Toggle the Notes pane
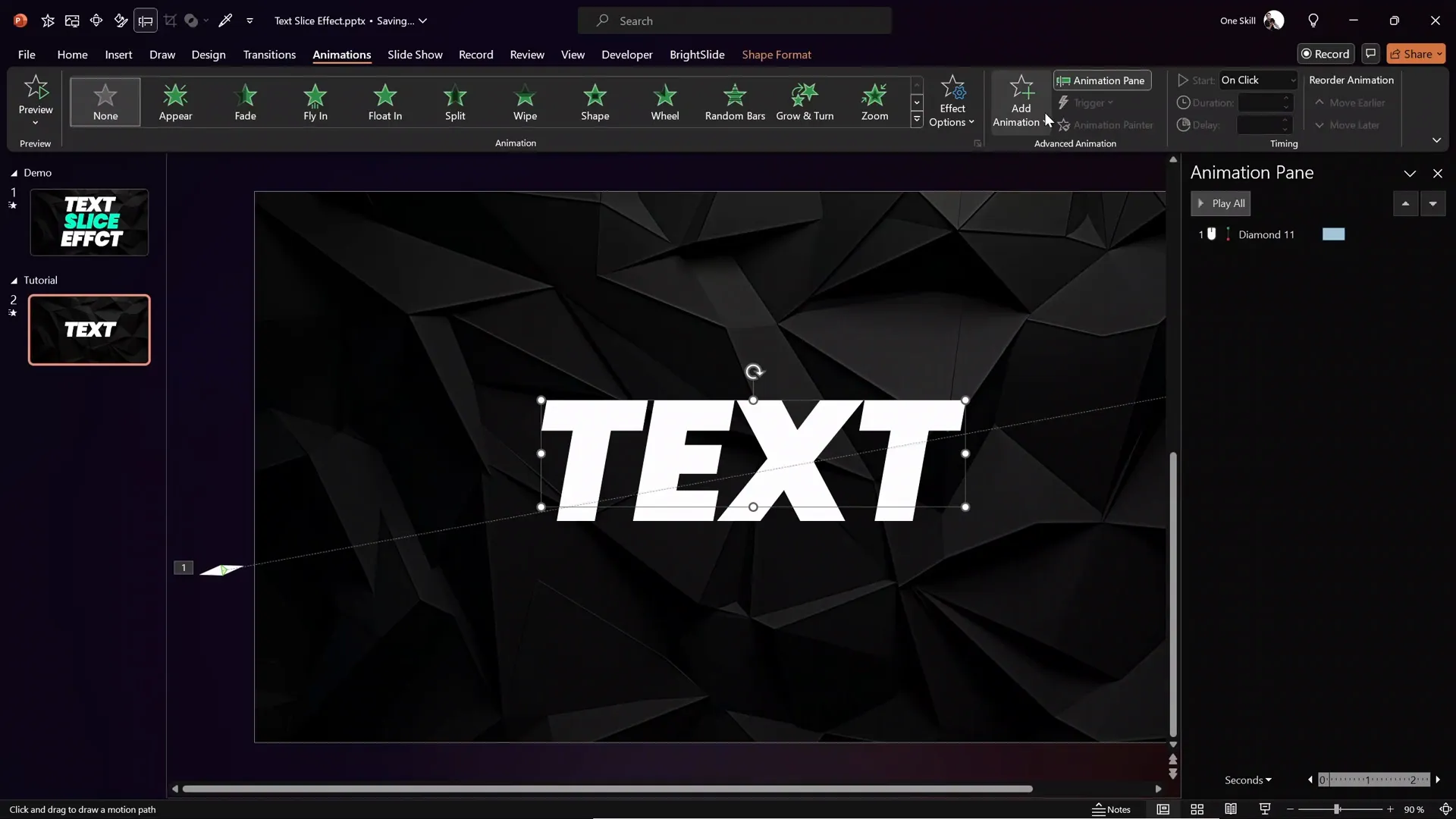Image resolution: width=1456 pixels, height=819 pixels. coord(1112,809)
